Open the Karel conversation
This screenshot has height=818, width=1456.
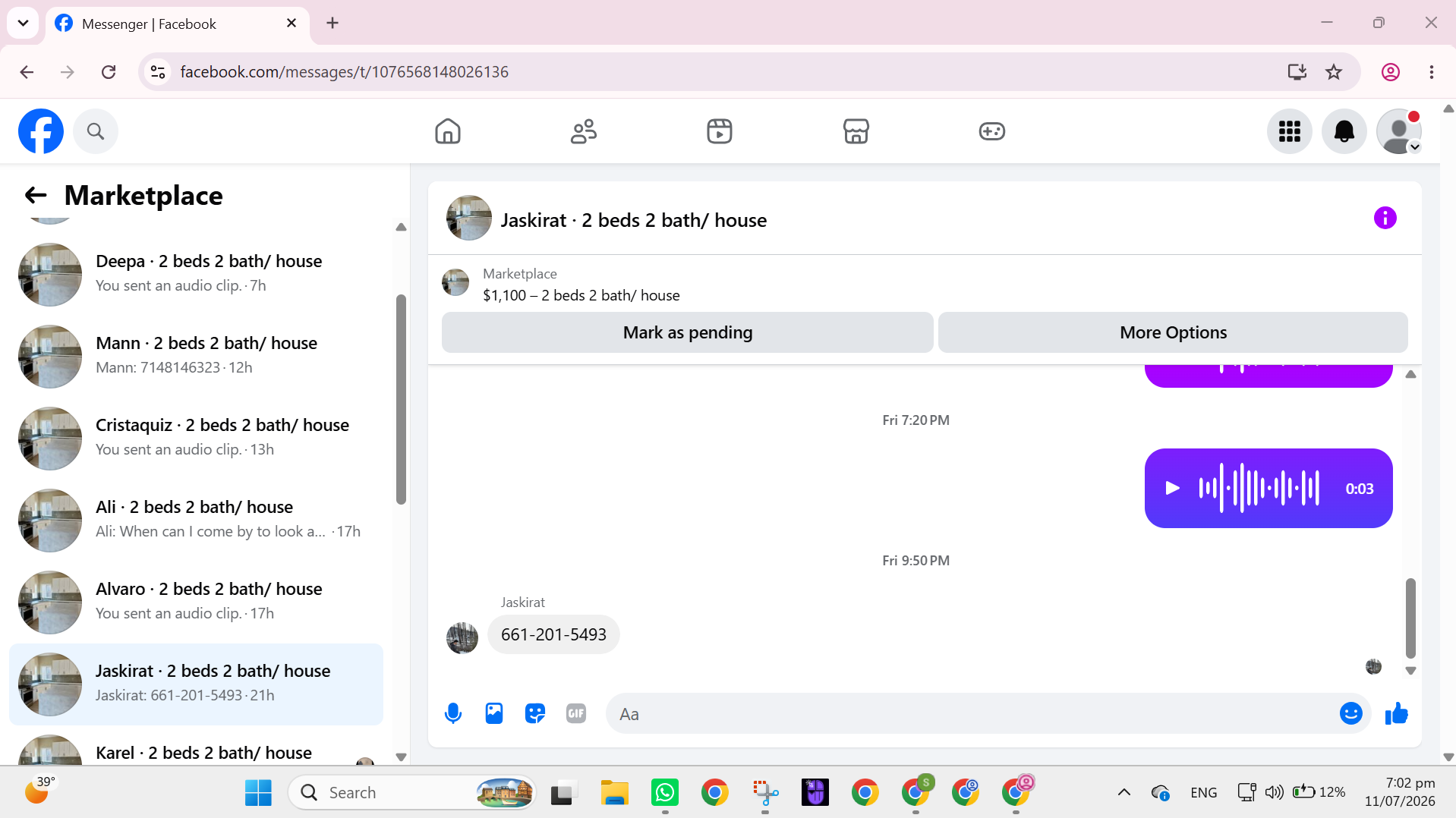click(196, 748)
